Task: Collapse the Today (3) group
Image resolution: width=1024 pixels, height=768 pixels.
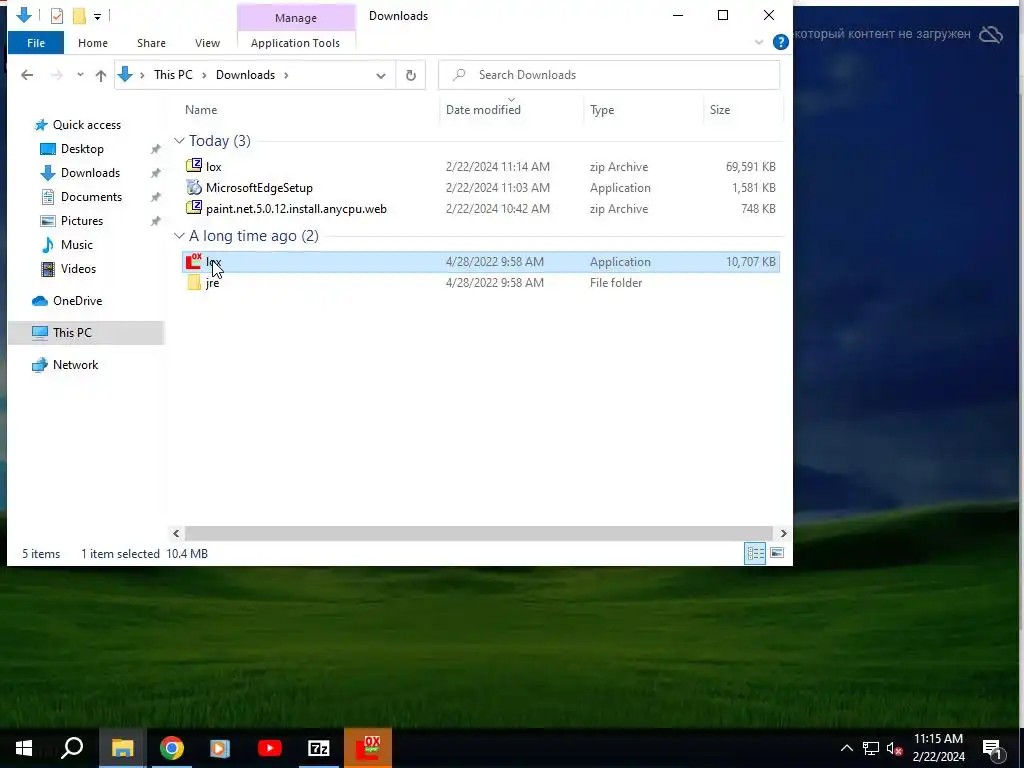Action: [x=180, y=140]
